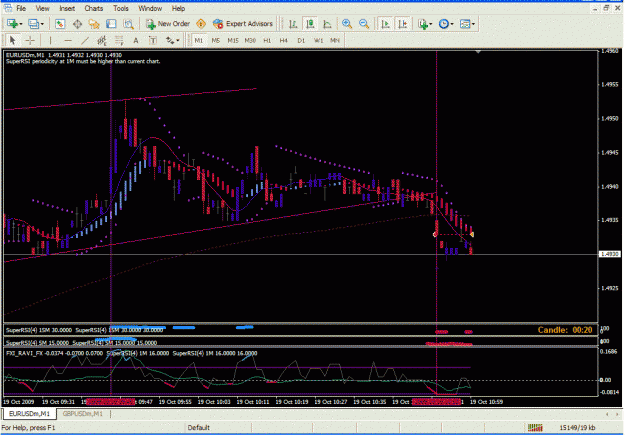Open the Periods clock icon
Screen dimensions: 625x435
coord(444,24)
